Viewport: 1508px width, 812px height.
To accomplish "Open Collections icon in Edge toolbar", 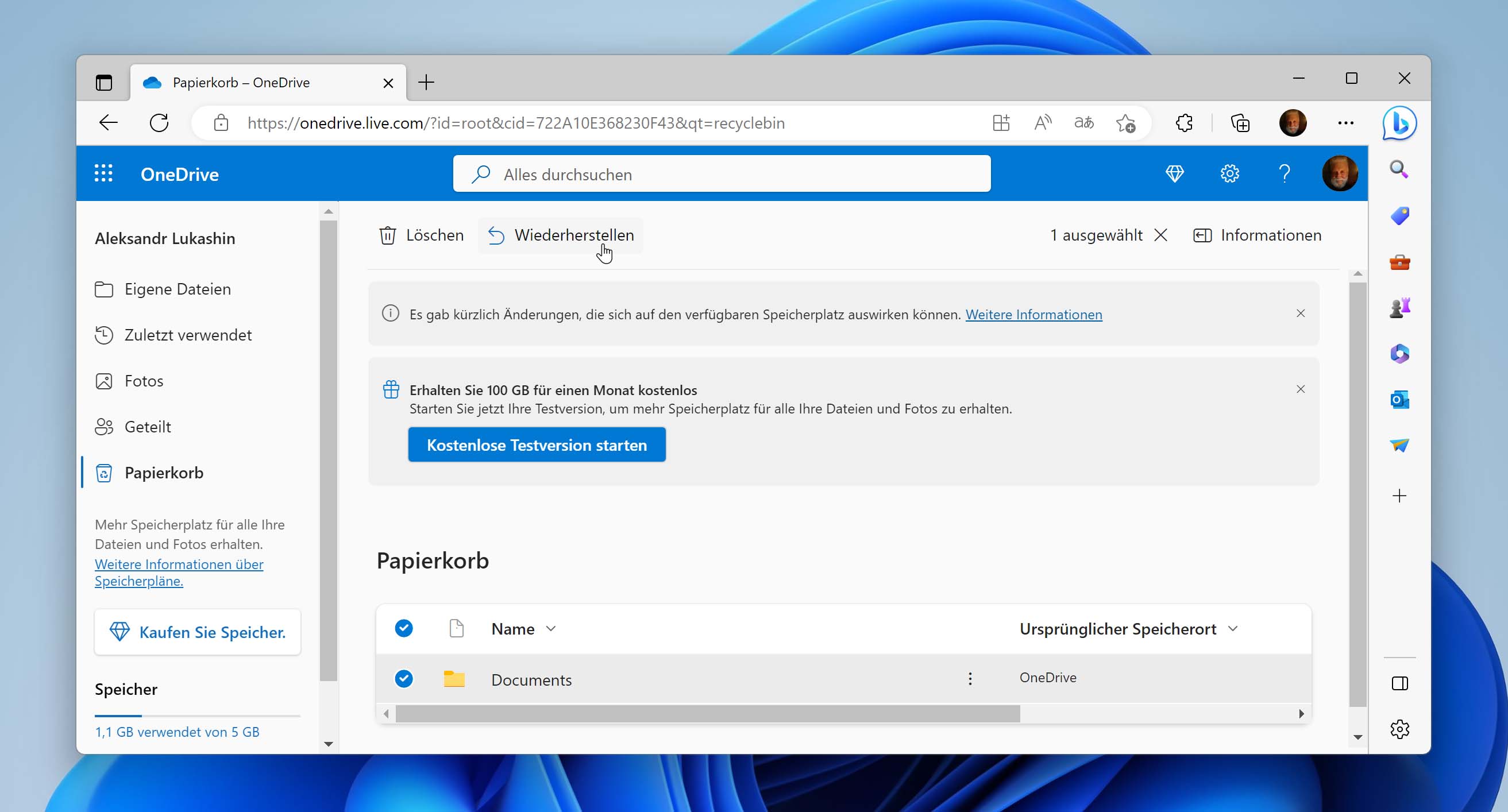I will pos(1240,123).
